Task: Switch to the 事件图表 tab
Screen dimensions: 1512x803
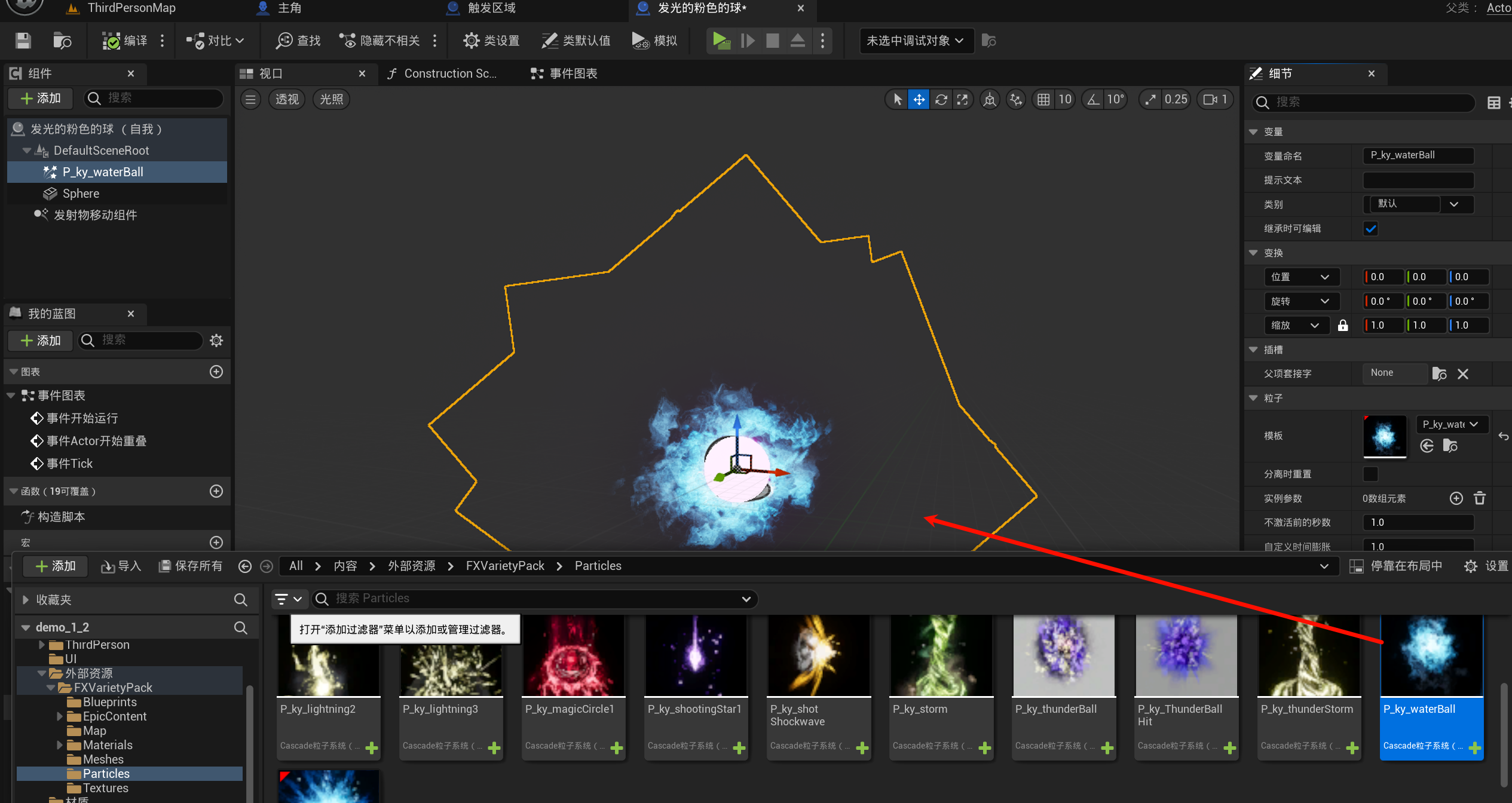Action: pos(564,73)
